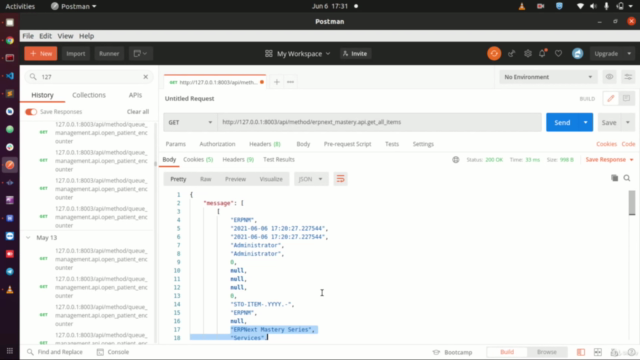Screen dimensions: 640x360
Task: Open the Pre-request Script tab
Action: tap(347, 144)
